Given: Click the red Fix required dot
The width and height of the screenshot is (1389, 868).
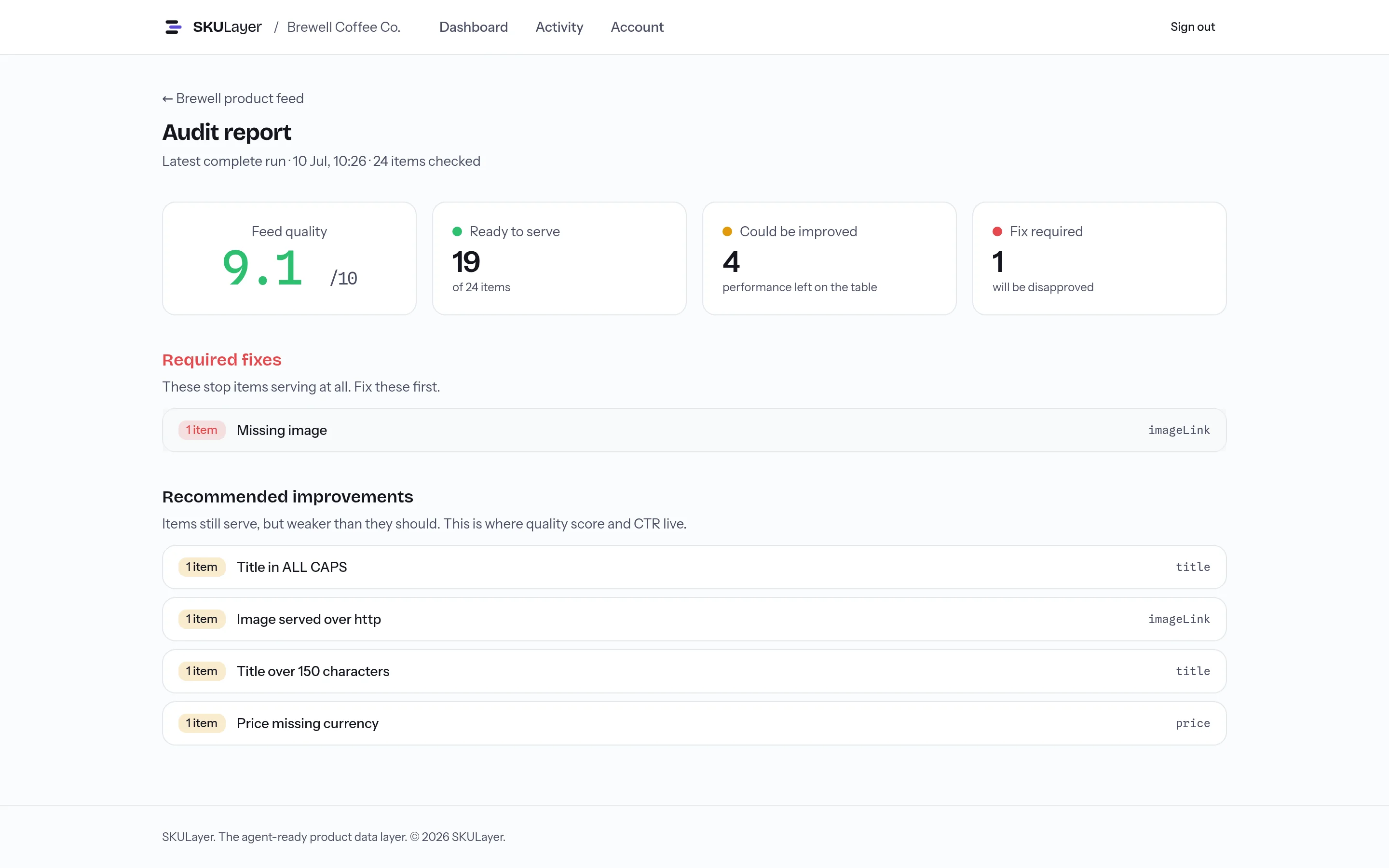Looking at the screenshot, I should 997,231.
